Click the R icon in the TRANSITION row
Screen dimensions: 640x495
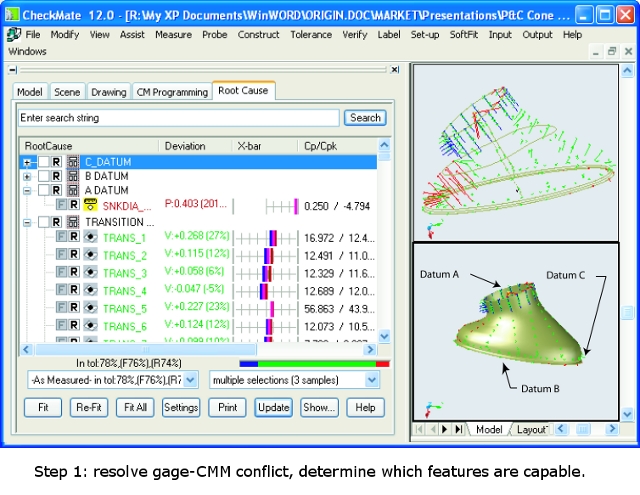56,222
